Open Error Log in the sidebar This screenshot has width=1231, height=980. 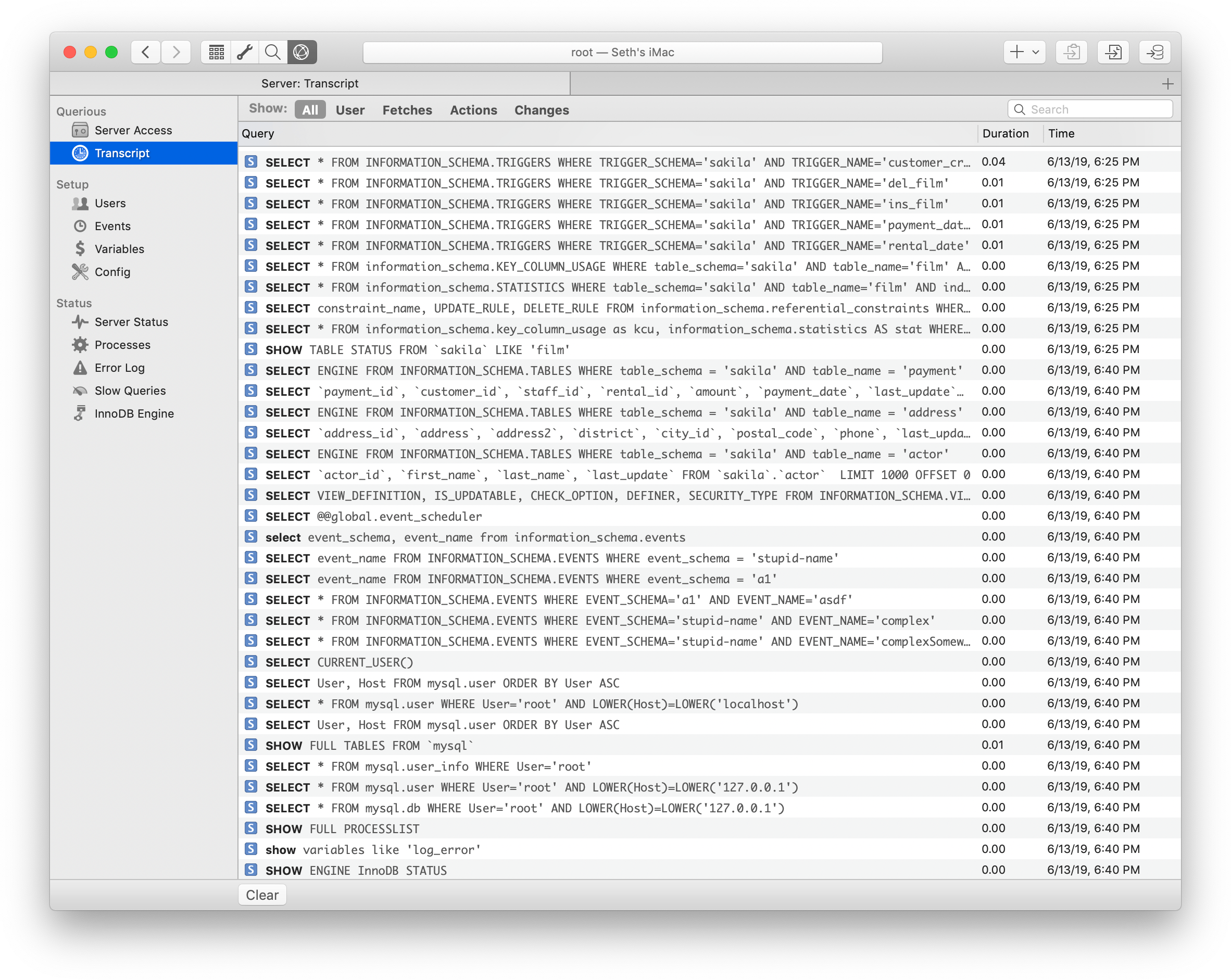coord(143,368)
